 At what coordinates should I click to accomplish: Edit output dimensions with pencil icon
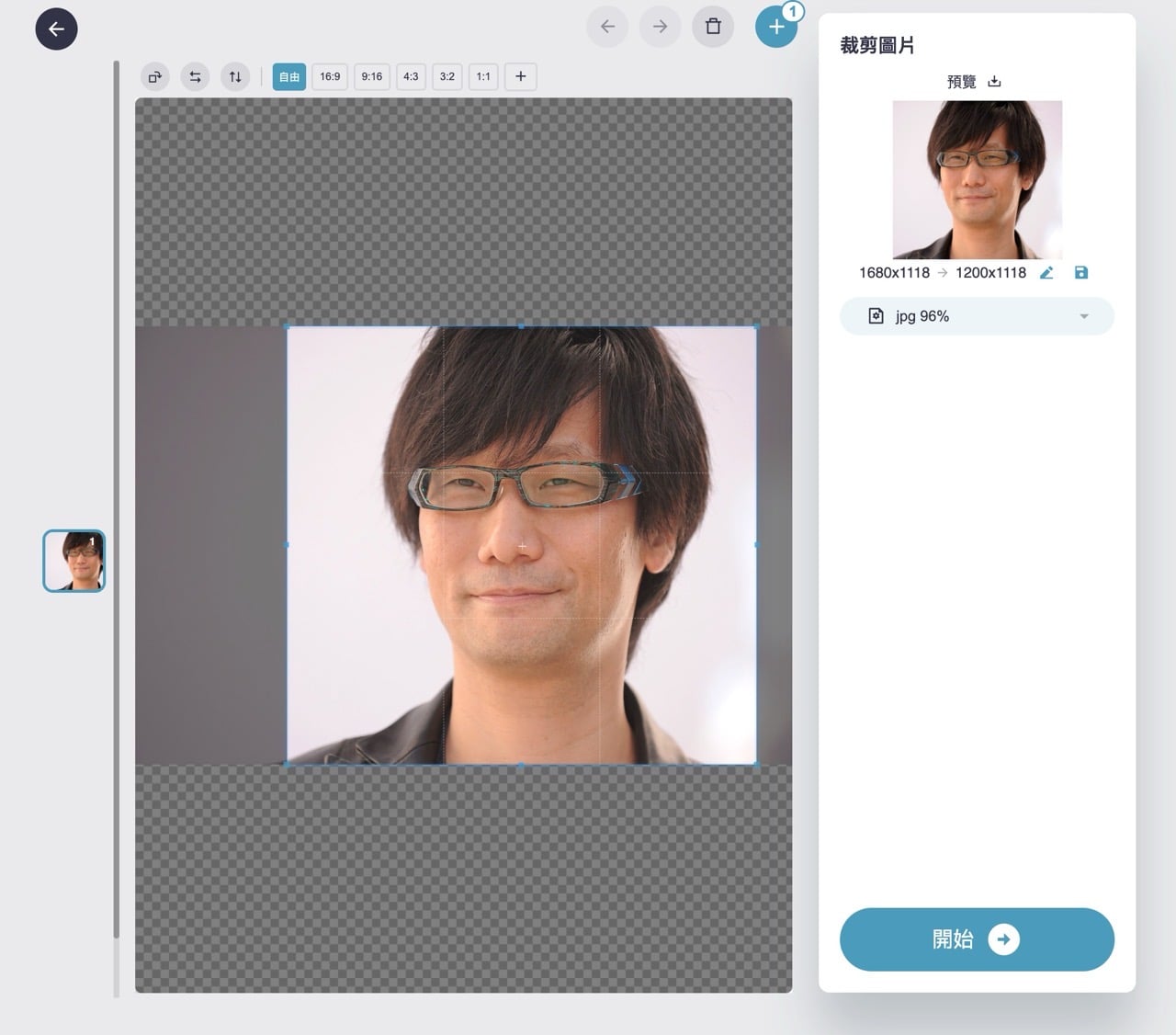coord(1046,273)
